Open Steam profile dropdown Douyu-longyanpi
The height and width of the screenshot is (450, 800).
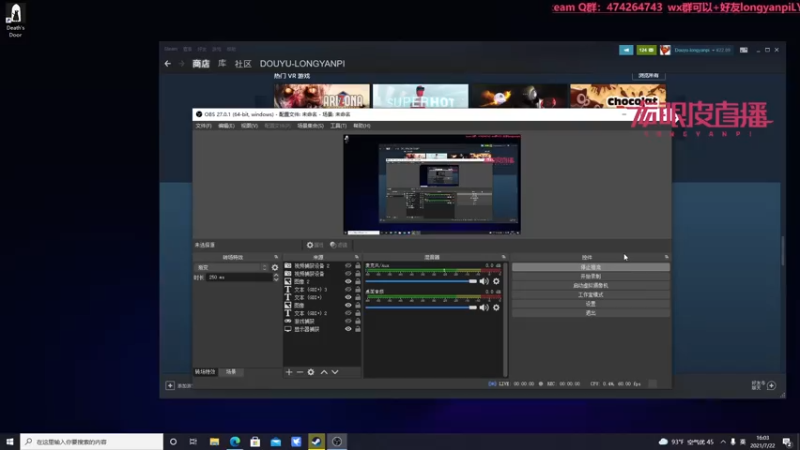tap(703, 50)
